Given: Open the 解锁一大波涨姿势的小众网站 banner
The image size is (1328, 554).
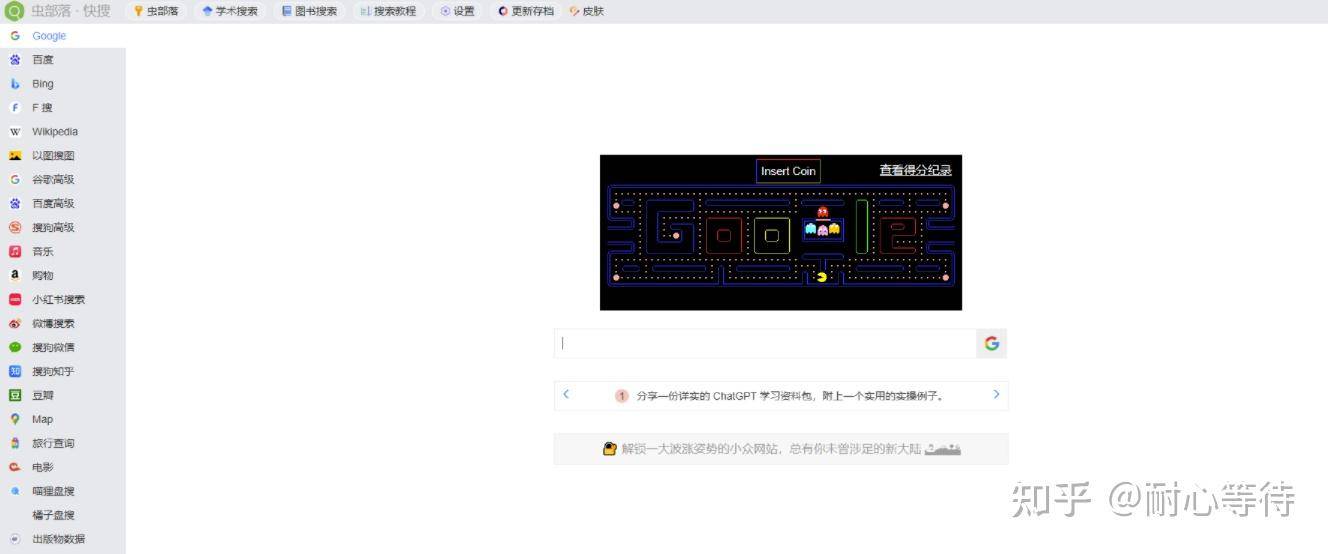Looking at the screenshot, I should click(x=781, y=449).
